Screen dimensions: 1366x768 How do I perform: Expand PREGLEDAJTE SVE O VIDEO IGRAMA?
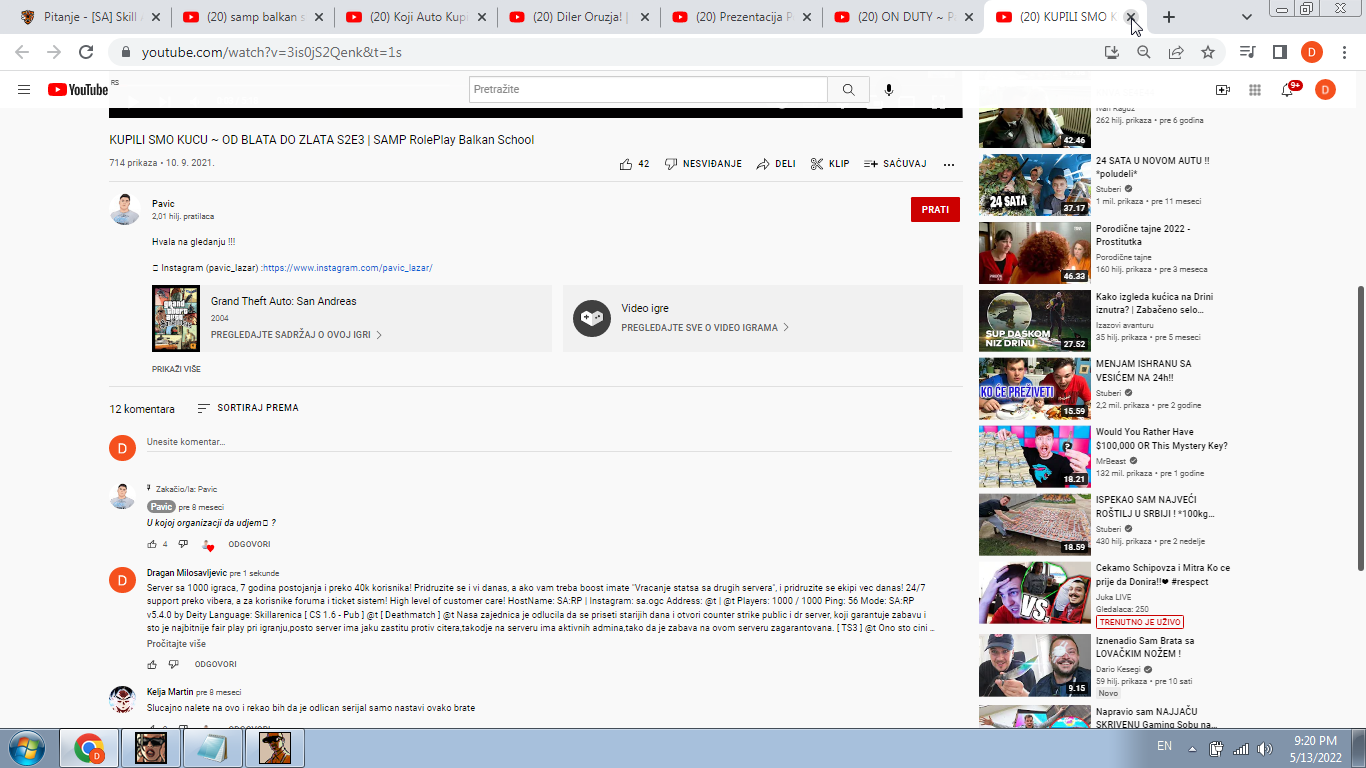(705, 327)
